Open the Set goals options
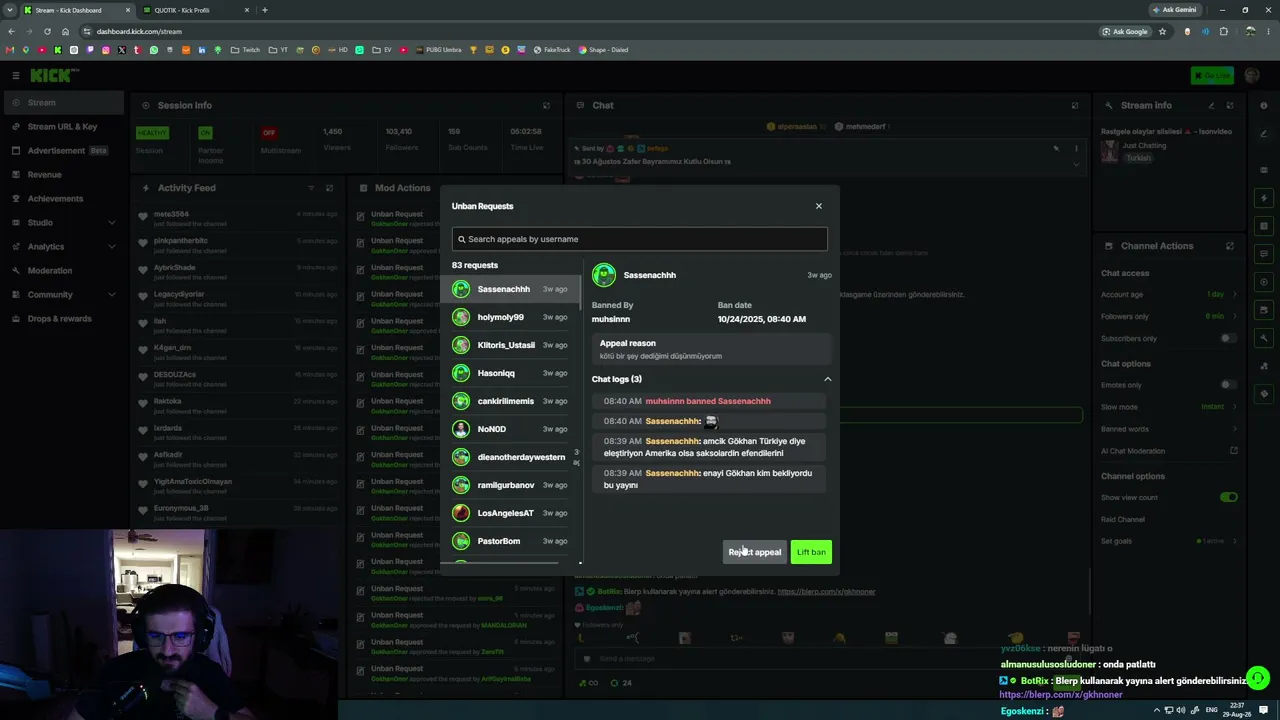 coord(1169,541)
